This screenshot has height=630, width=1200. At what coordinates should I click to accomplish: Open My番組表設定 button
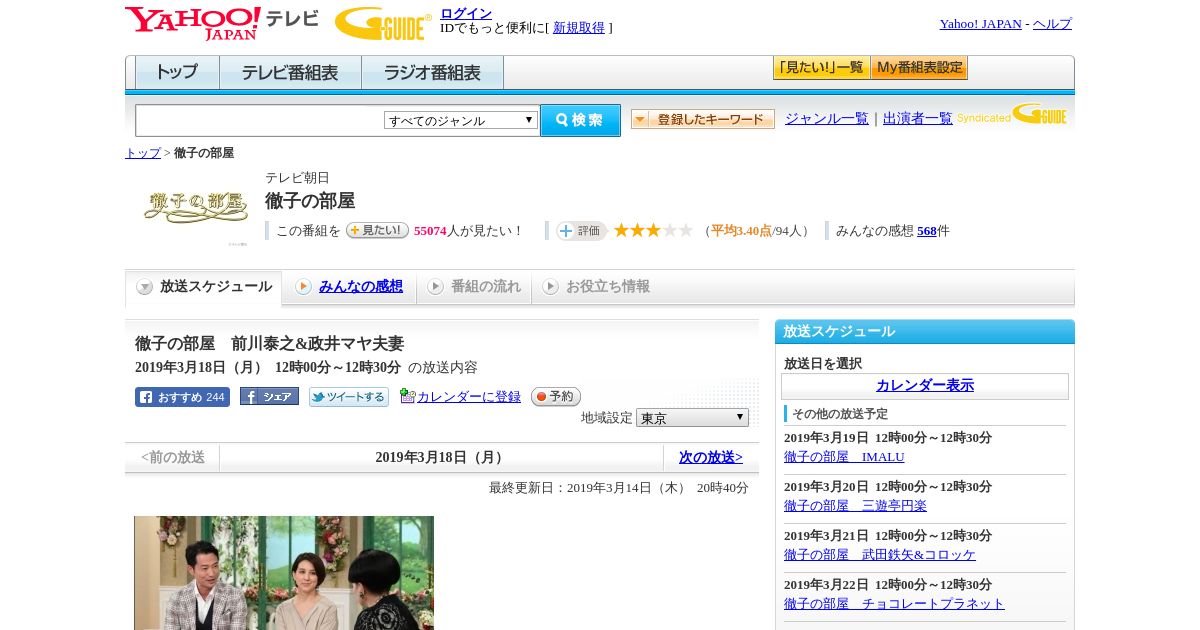click(x=919, y=68)
